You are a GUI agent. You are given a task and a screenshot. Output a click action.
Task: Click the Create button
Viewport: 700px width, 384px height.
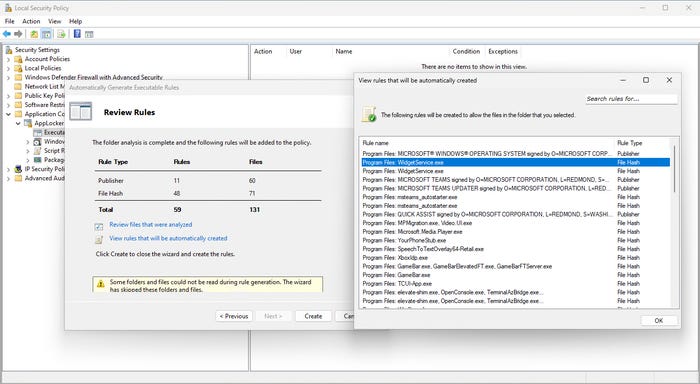point(313,316)
